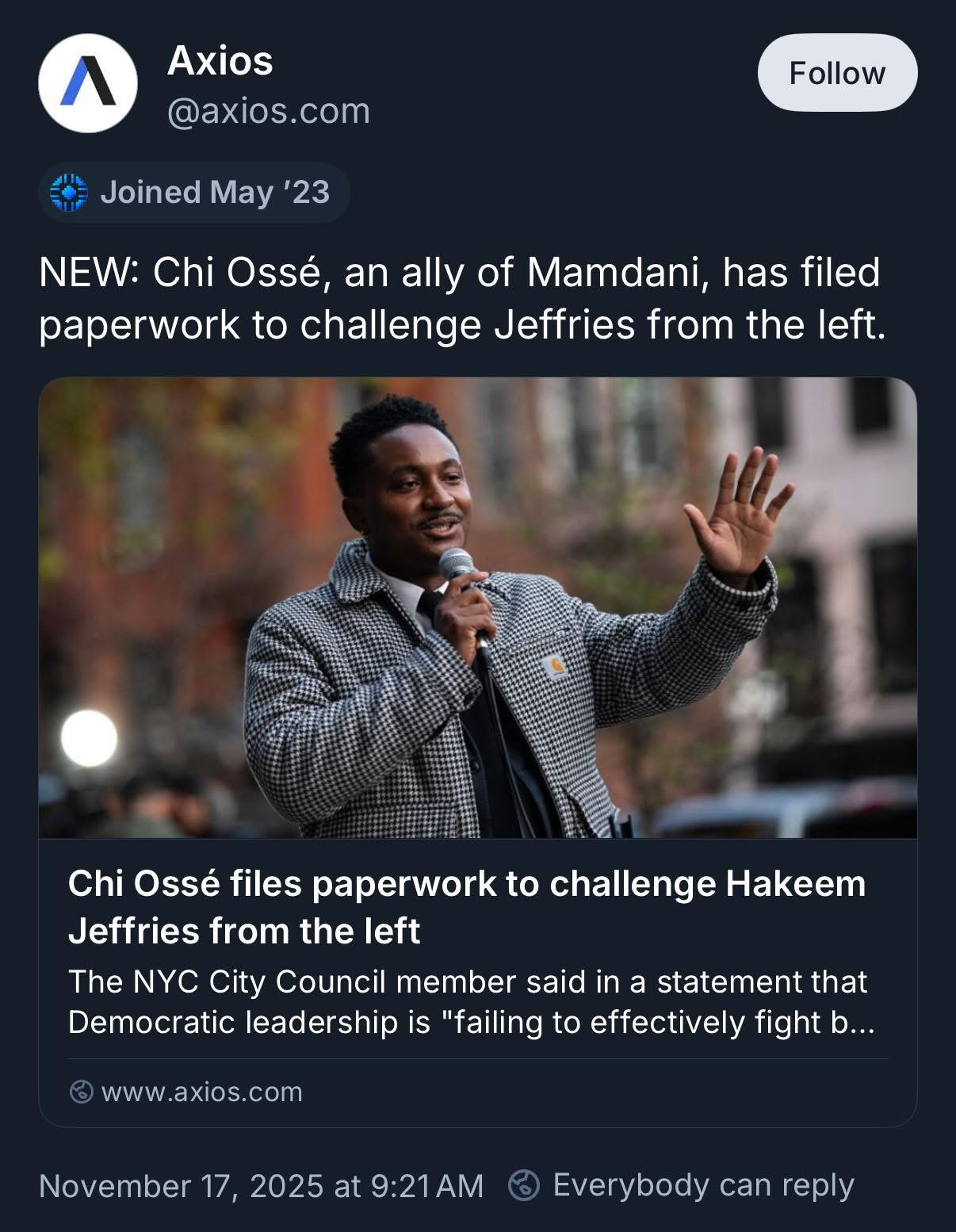
Task: Select the post text about Chi Ossé
Action: click(x=462, y=298)
